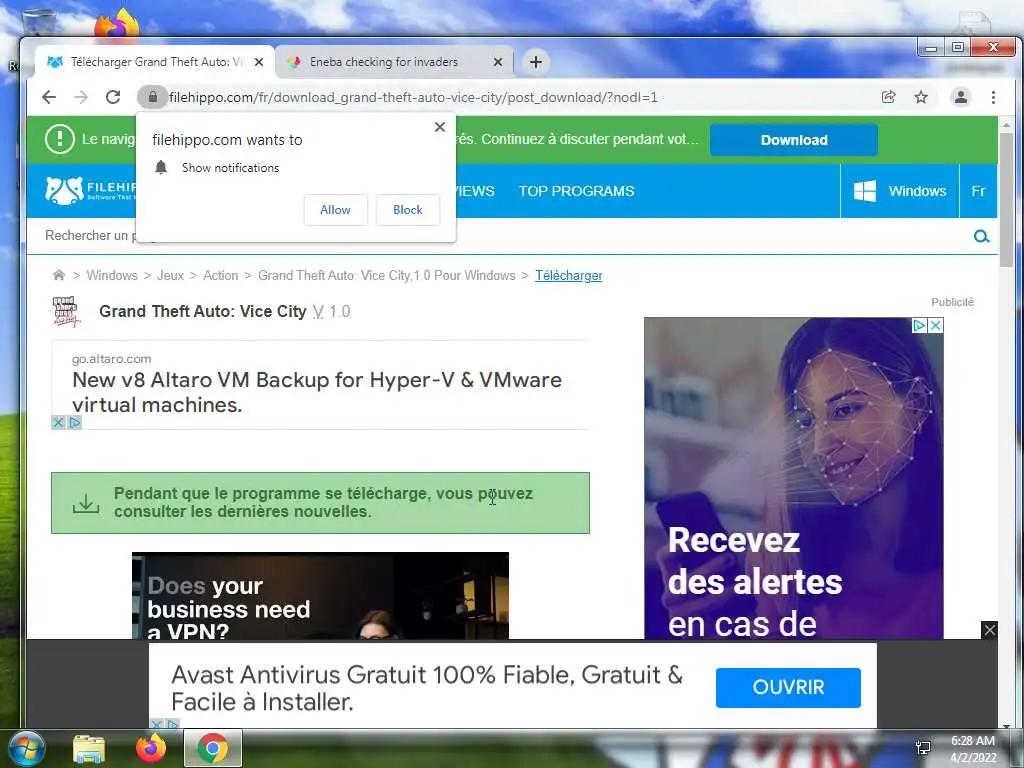The width and height of the screenshot is (1024, 768).
Task: Click the AdChoices icon on sidebar ad
Action: click(920, 325)
